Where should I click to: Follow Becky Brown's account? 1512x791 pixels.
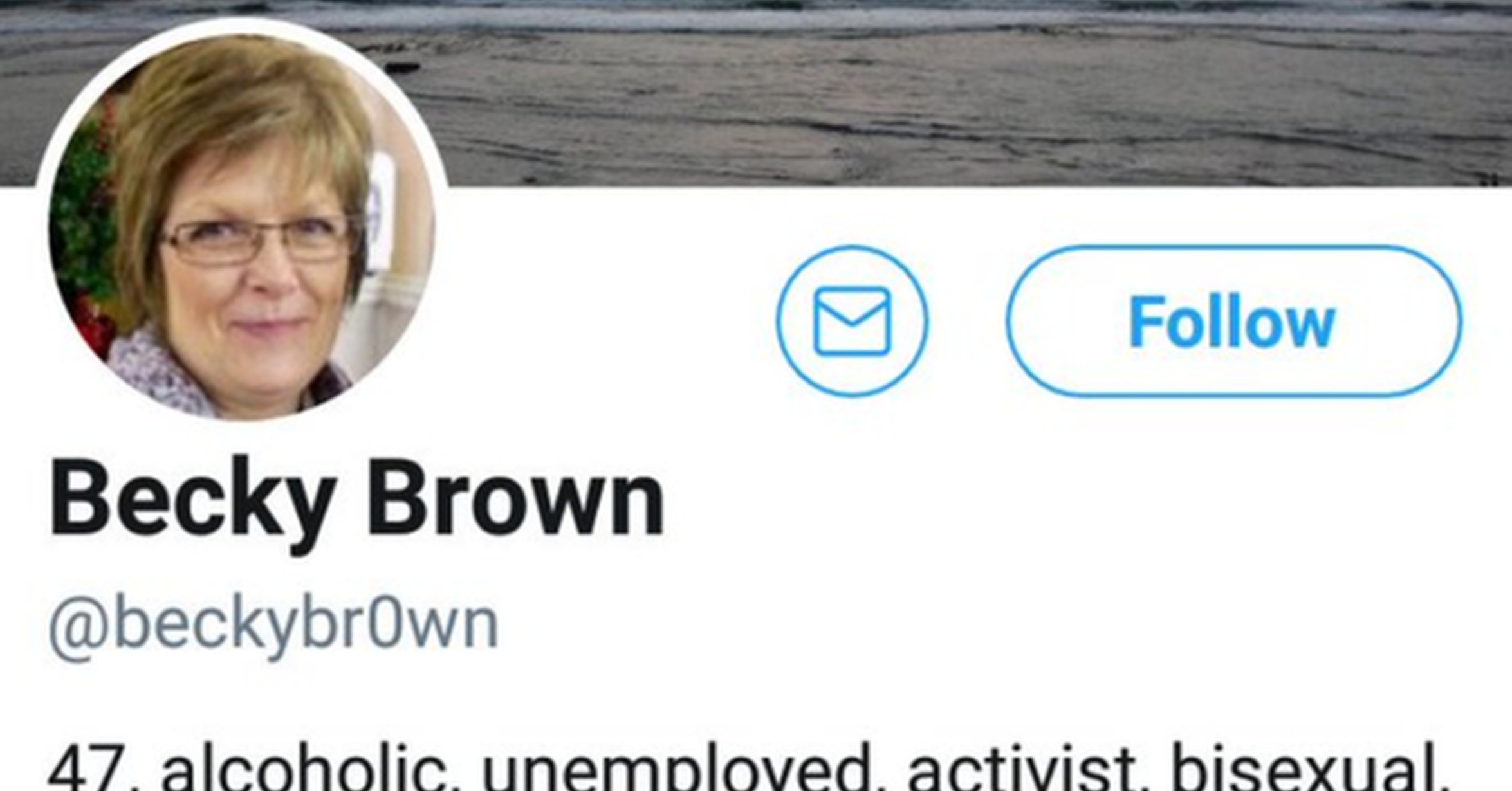(1233, 321)
